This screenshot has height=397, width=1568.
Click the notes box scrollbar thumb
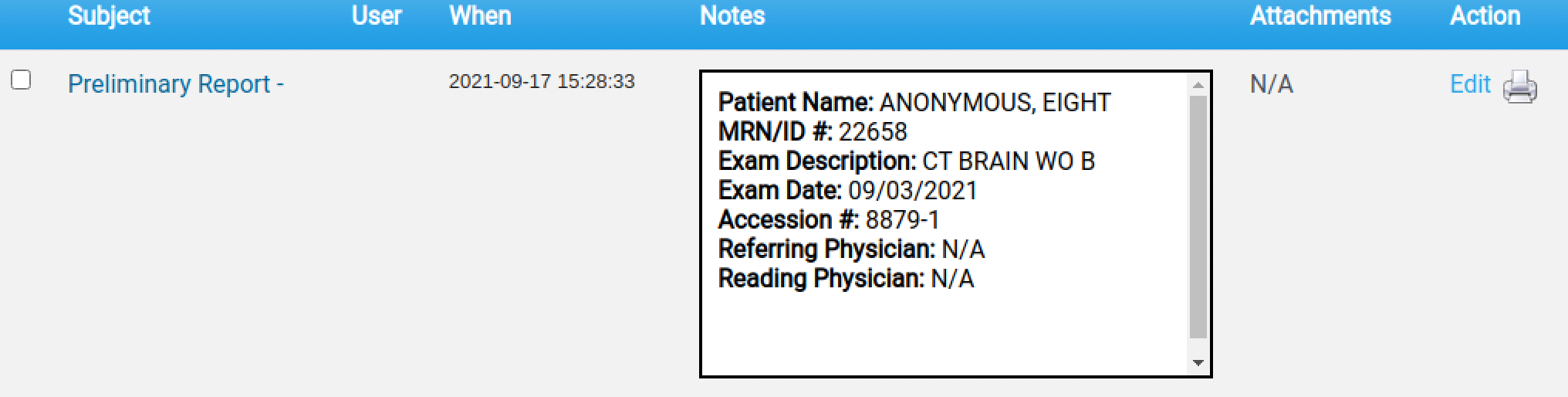[x=1198, y=216]
